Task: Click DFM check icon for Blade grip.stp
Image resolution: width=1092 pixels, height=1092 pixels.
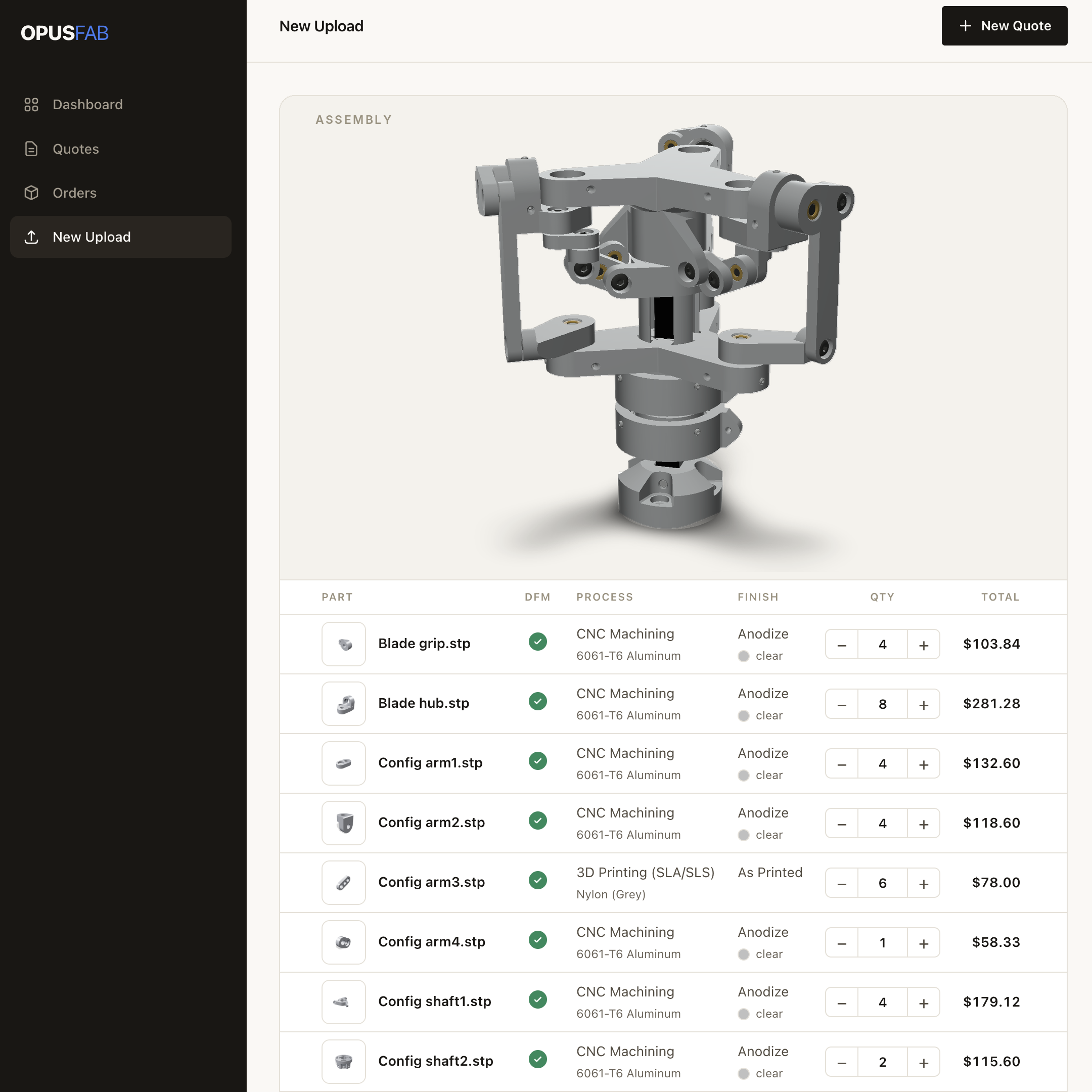Action: click(x=537, y=642)
